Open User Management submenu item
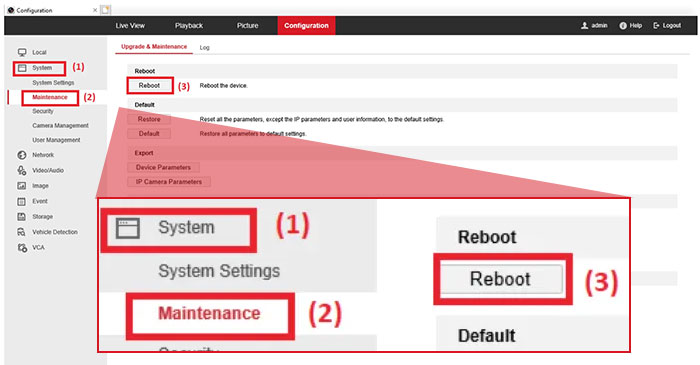 [56, 140]
